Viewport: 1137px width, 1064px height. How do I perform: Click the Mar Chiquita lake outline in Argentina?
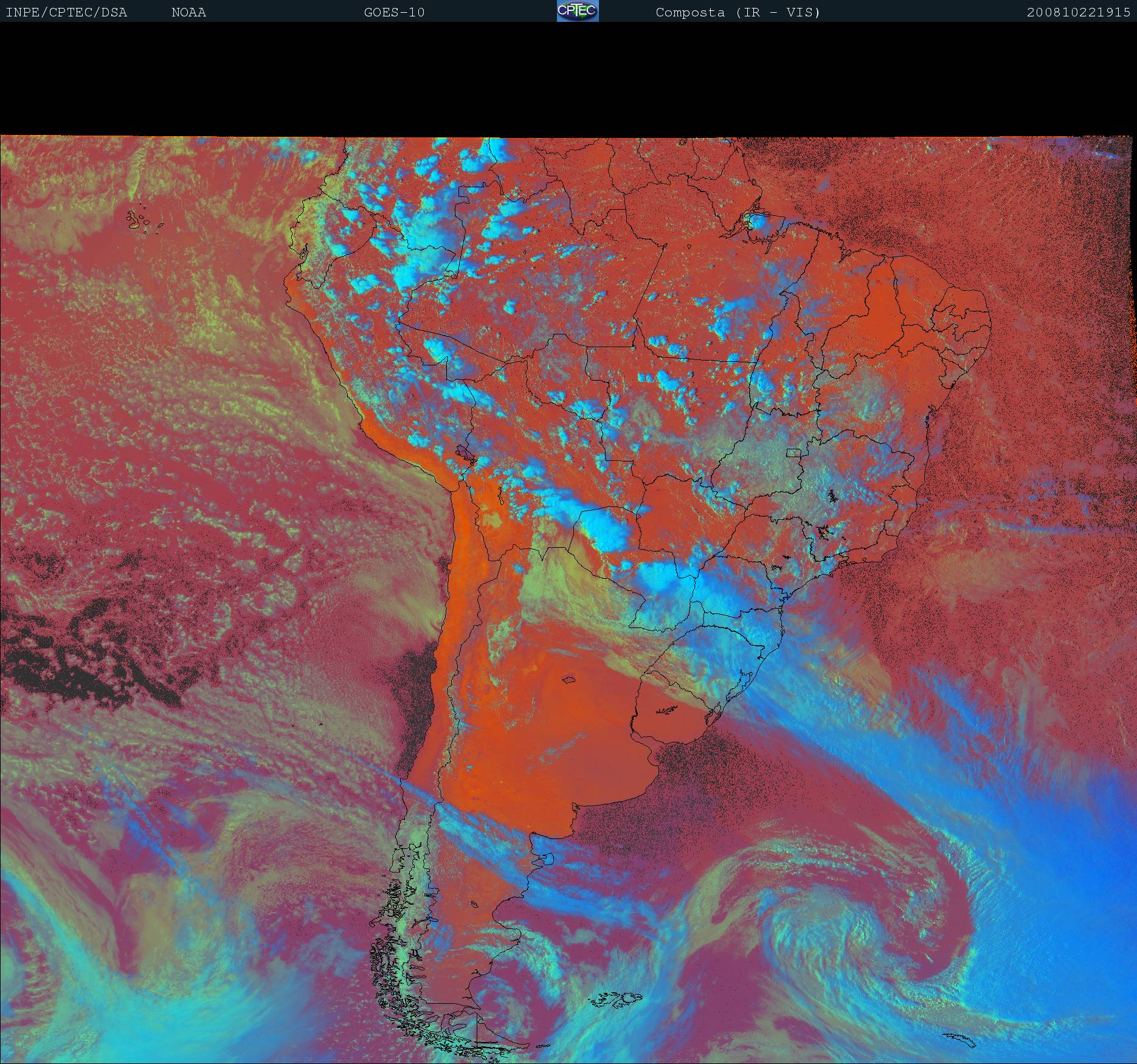point(569,680)
